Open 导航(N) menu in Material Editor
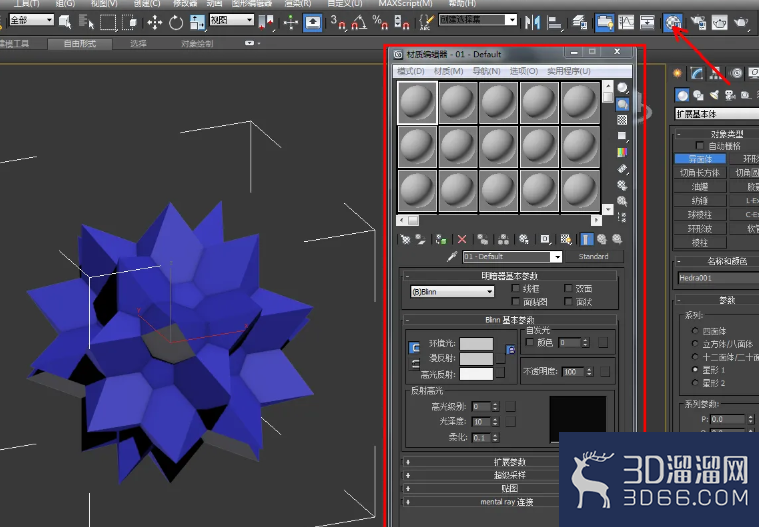The image size is (759, 527). (x=486, y=71)
